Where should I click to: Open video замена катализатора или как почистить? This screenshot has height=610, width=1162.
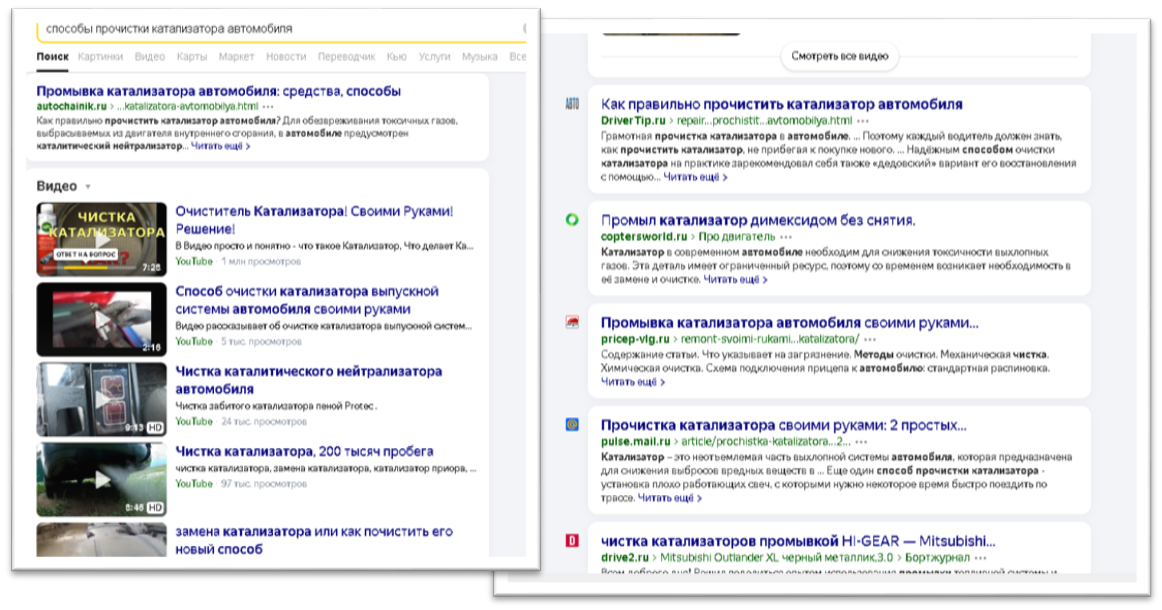pos(314,540)
